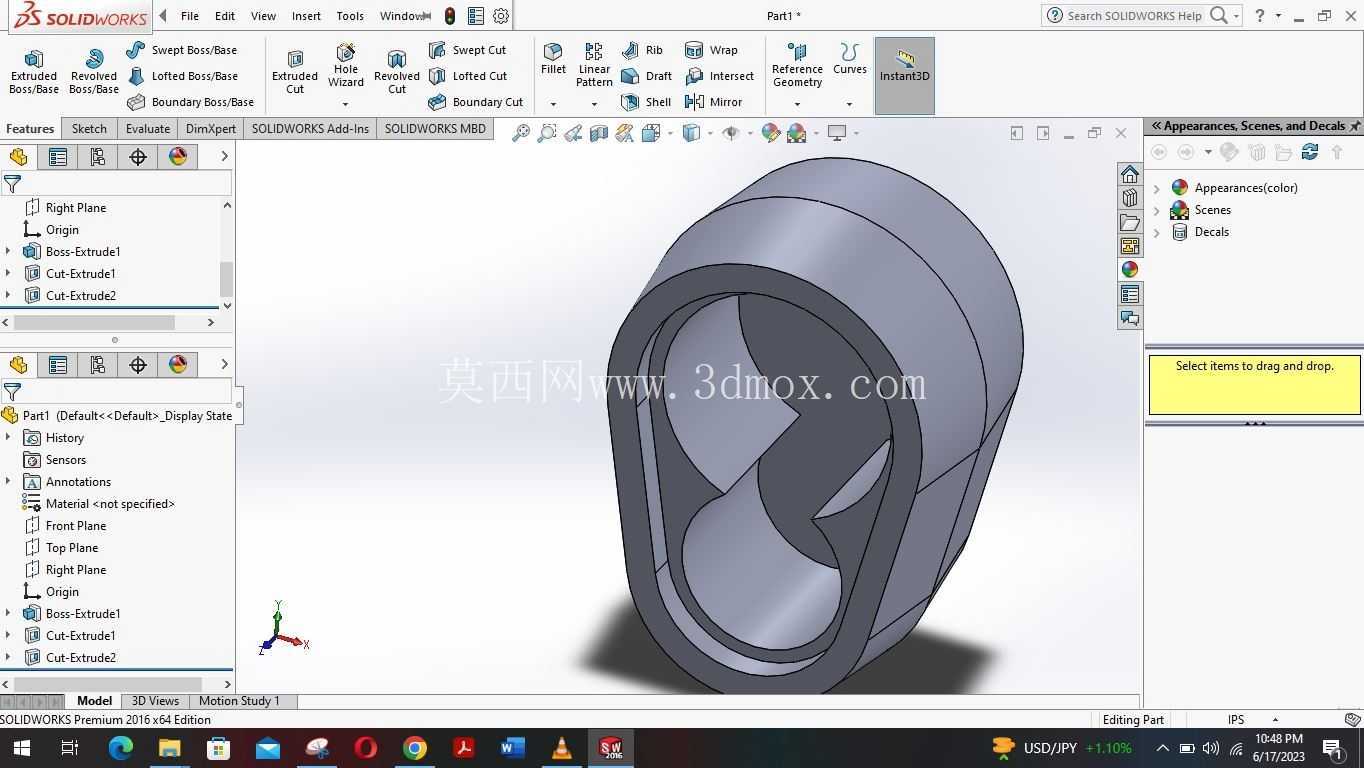Select the Revolved Boss/Base tool
The image size is (1364, 768).
(x=94, y=72)
